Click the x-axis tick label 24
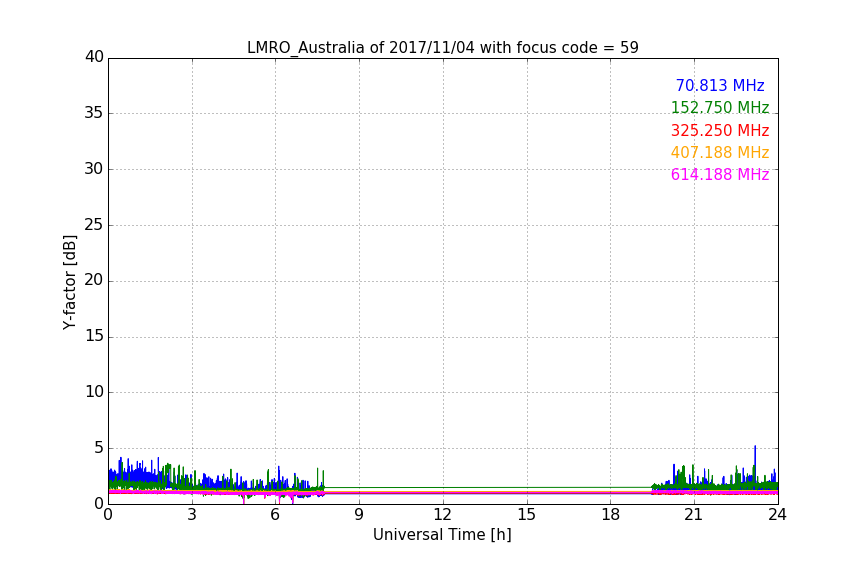 coord(777,515)
